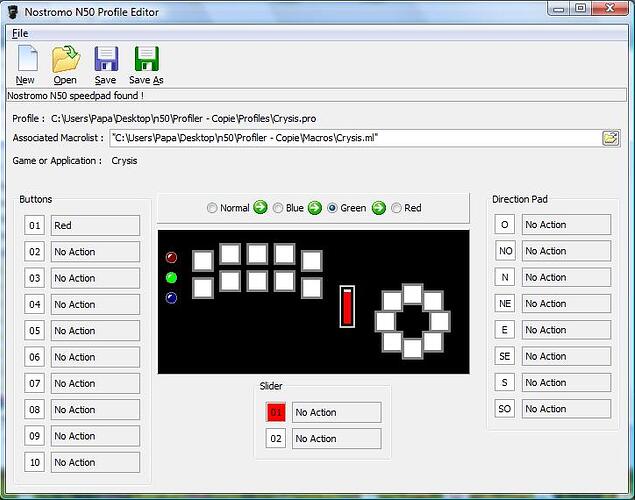The image size is (635, 500).
Task: Click button 01 assigned to Red
Action: [x=36, y=226]
